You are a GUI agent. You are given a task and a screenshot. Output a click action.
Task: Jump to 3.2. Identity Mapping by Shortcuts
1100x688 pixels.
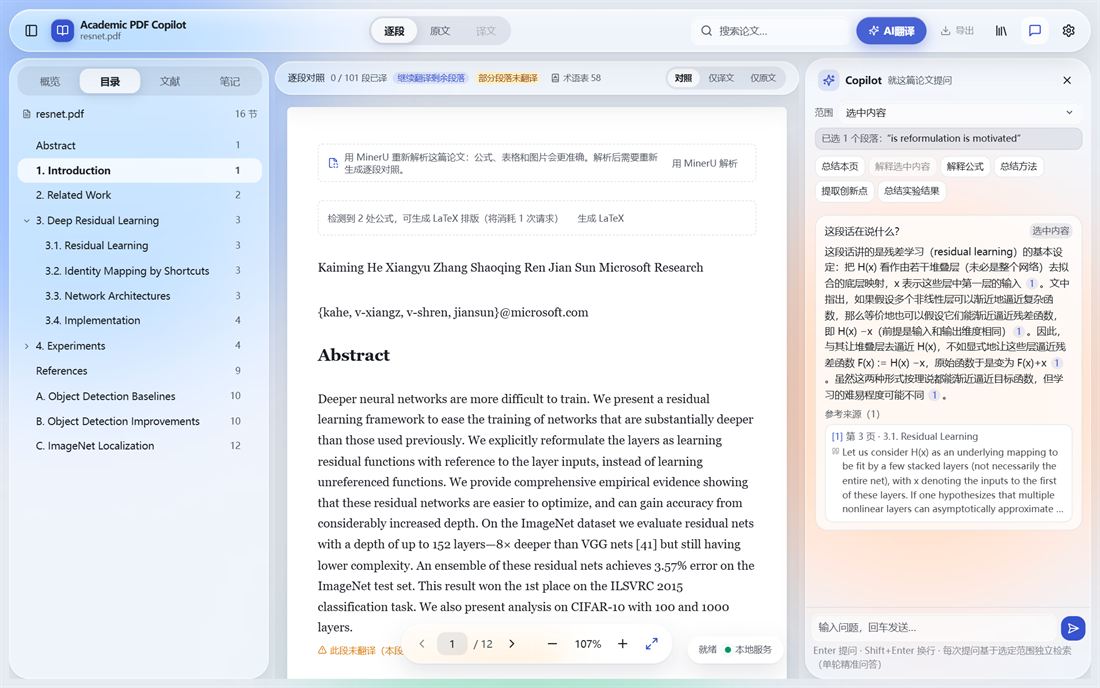(x=140, y=271)
